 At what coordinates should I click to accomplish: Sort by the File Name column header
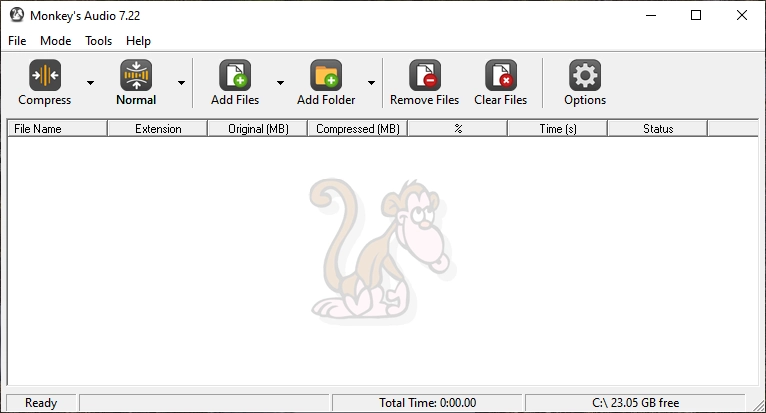click(x=58, y=129)
